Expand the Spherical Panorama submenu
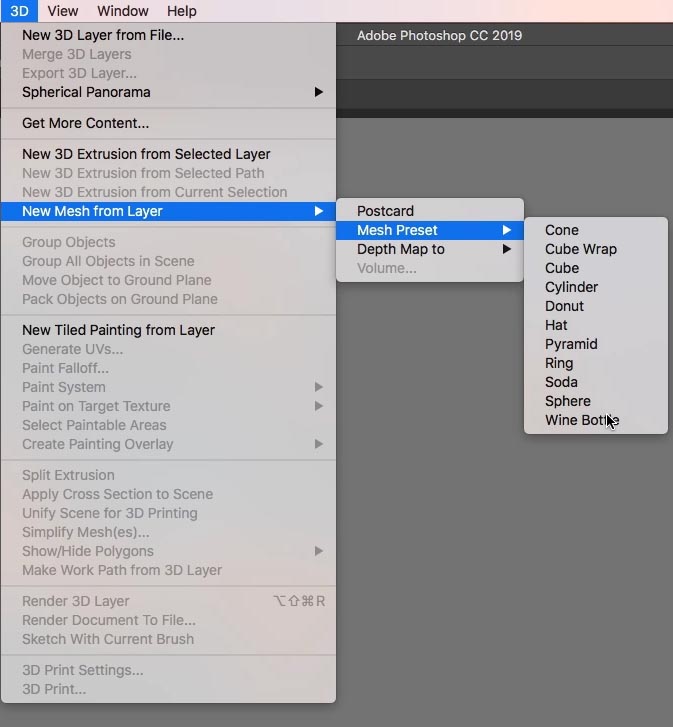 (x=168, y=92)
